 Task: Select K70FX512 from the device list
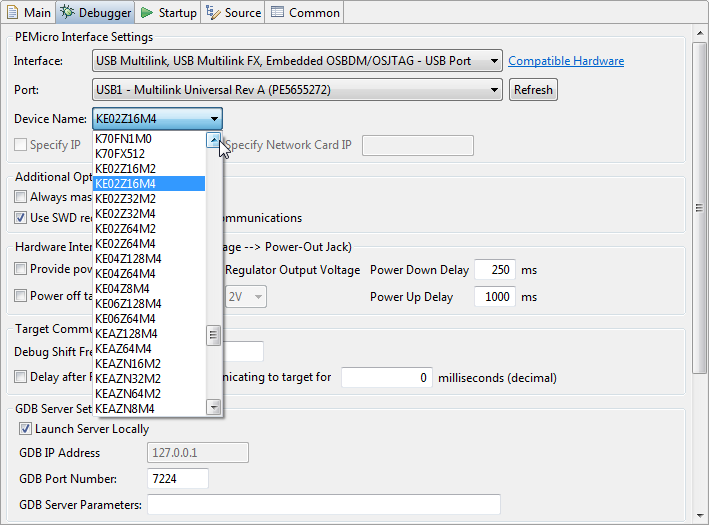(x=149, y=154)
